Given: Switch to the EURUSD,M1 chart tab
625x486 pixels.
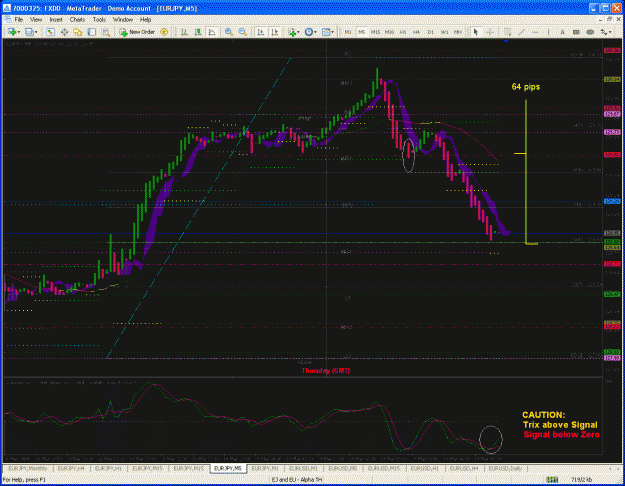Looking at the screenshot, I should click(303, 468).
